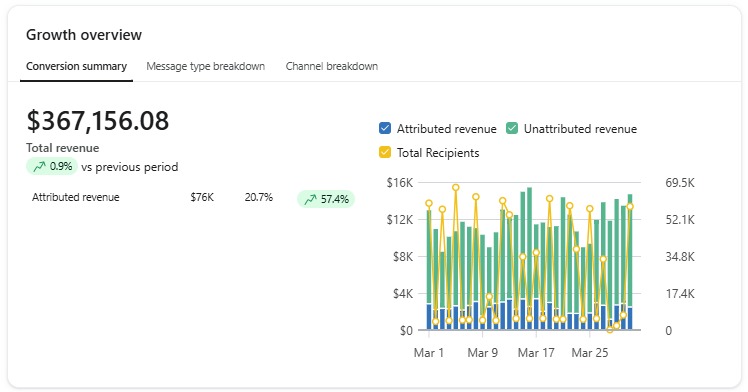
Task: Click the highest yellow recipients point on the chart
Action: [x=456, y=188]
